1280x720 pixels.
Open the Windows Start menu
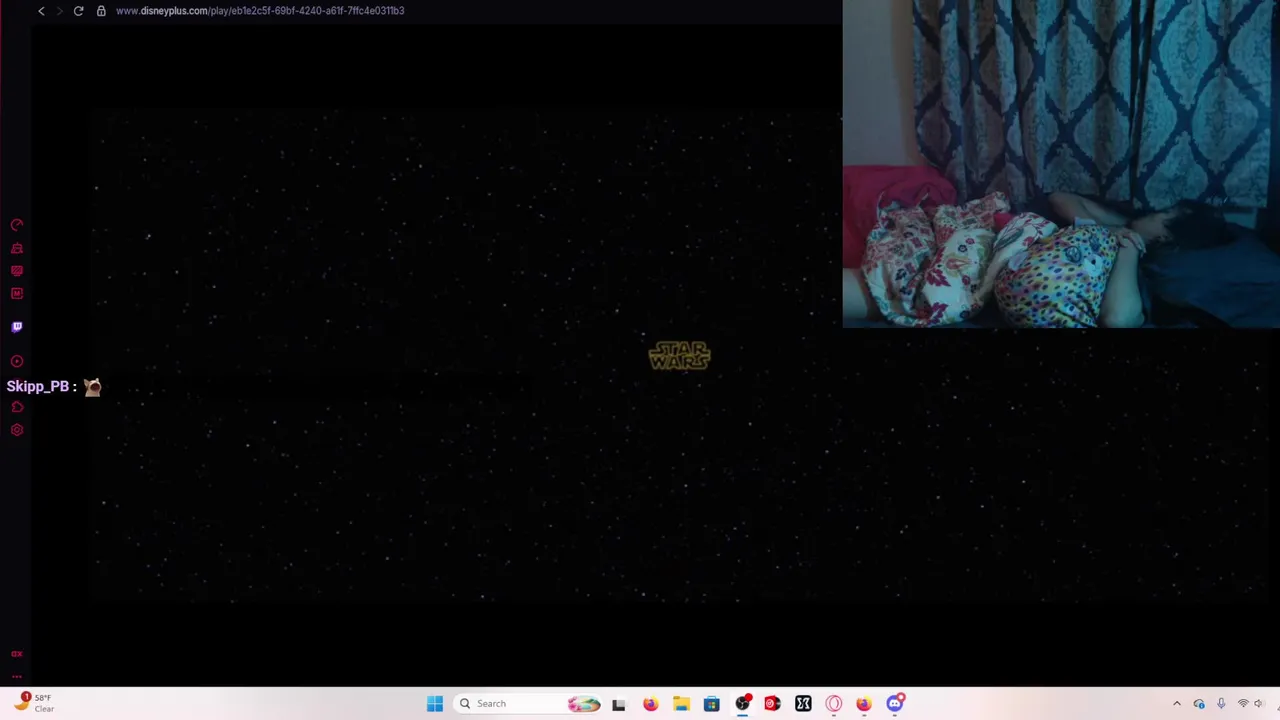point(435,704)
